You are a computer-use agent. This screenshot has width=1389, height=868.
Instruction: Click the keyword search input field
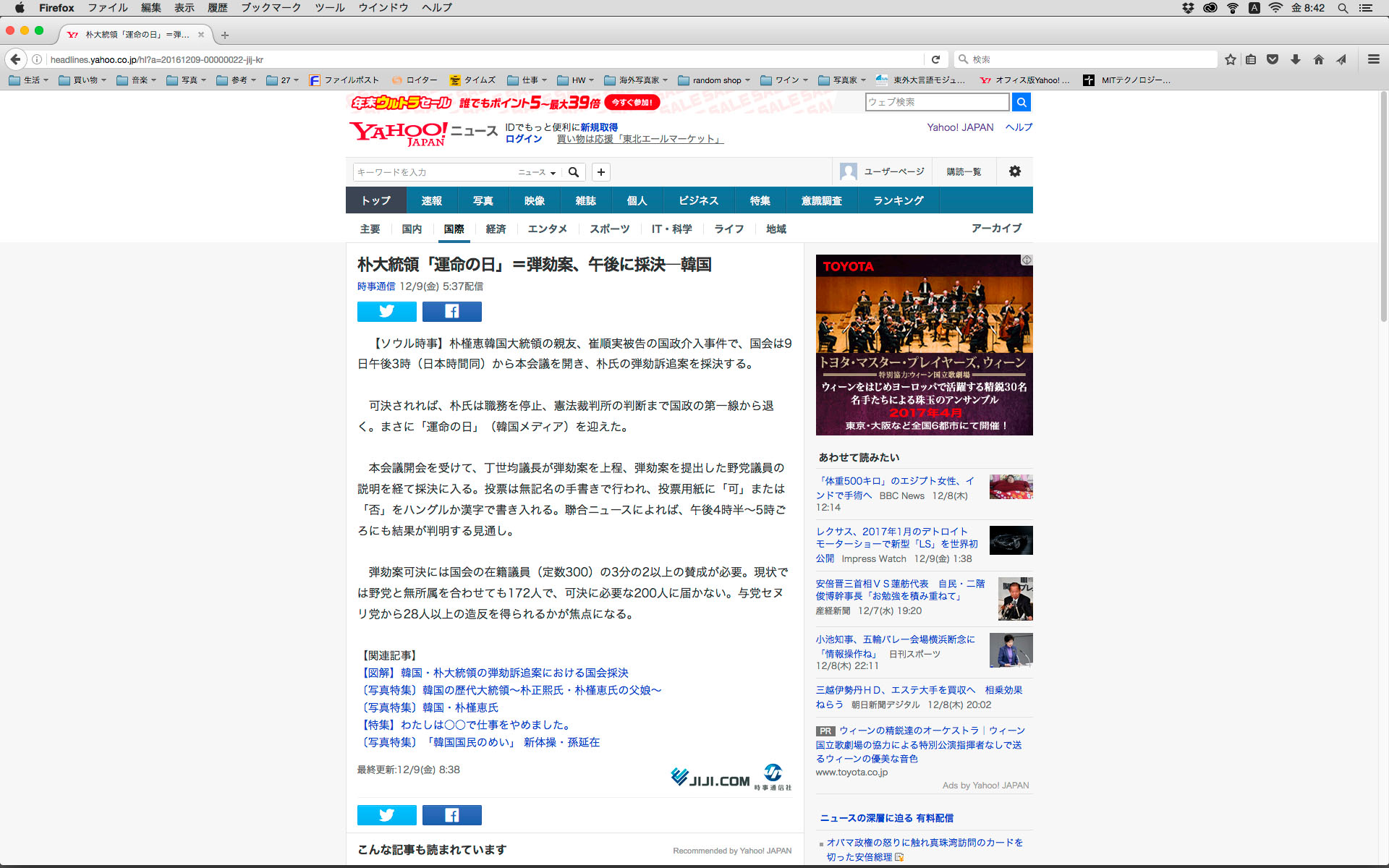click(x=434, y=172)
